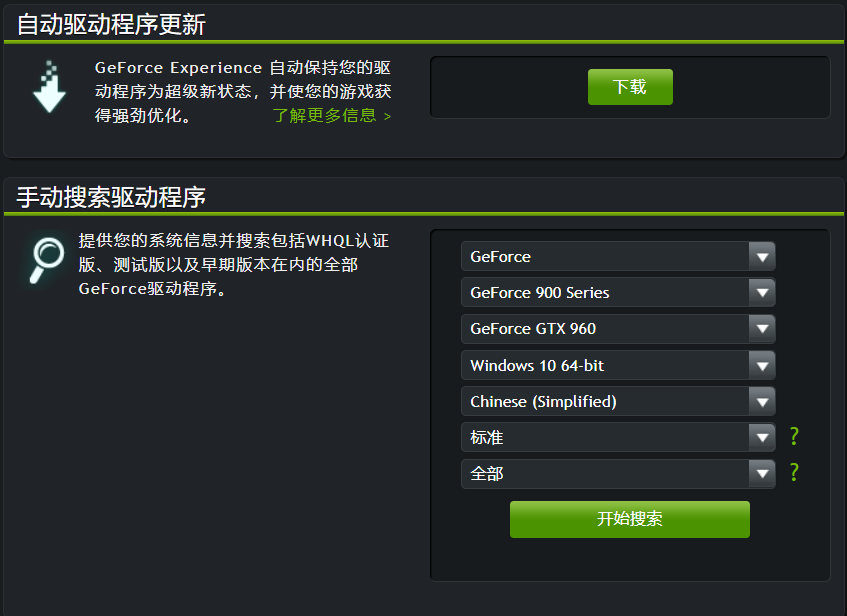
Task: Click the help question mark beside 全部
Action: point(794,473)
